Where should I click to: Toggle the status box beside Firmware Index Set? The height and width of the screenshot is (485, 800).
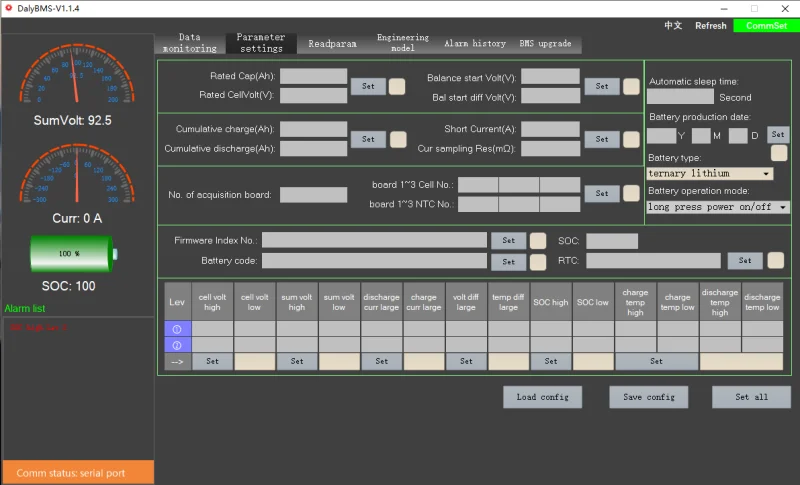tap(538, 240)
